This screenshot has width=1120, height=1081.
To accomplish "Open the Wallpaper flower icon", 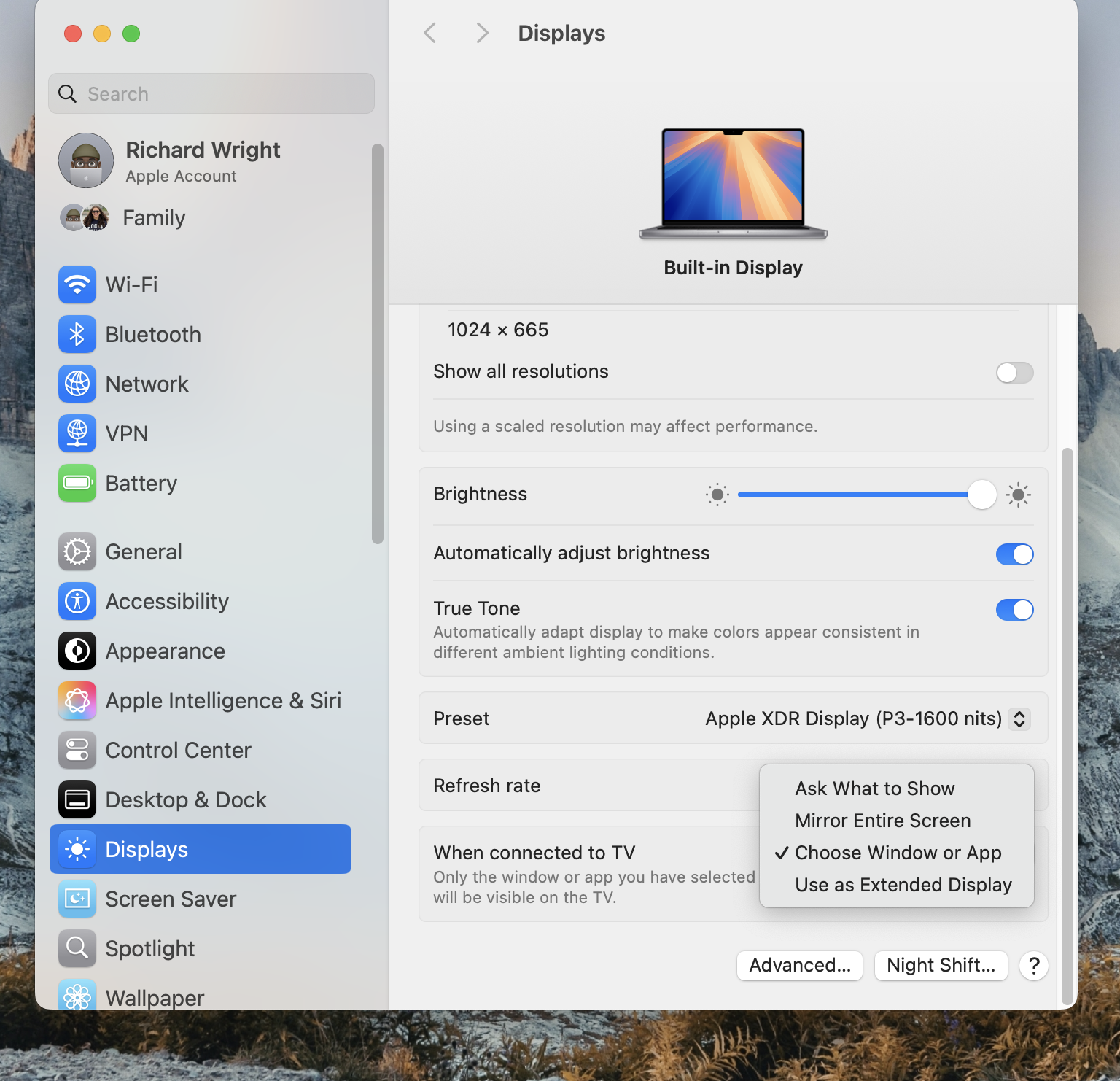I will coord(77,995).
